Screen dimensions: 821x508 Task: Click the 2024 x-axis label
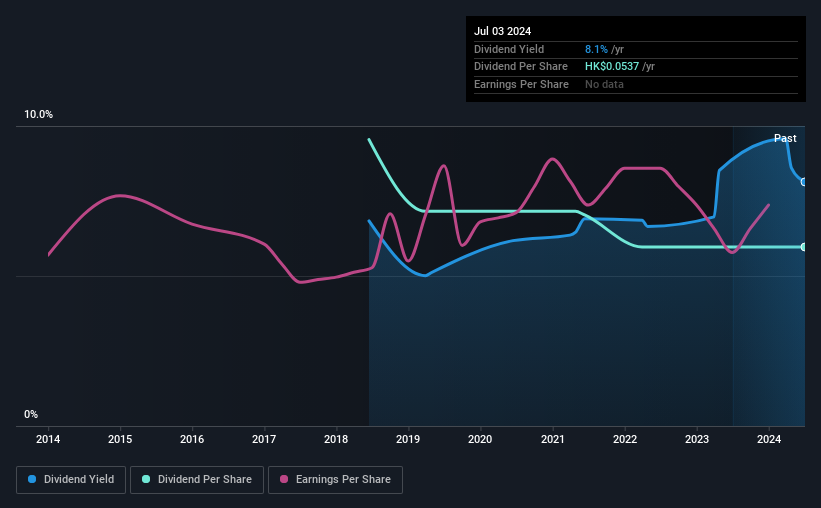pos(769,439)
